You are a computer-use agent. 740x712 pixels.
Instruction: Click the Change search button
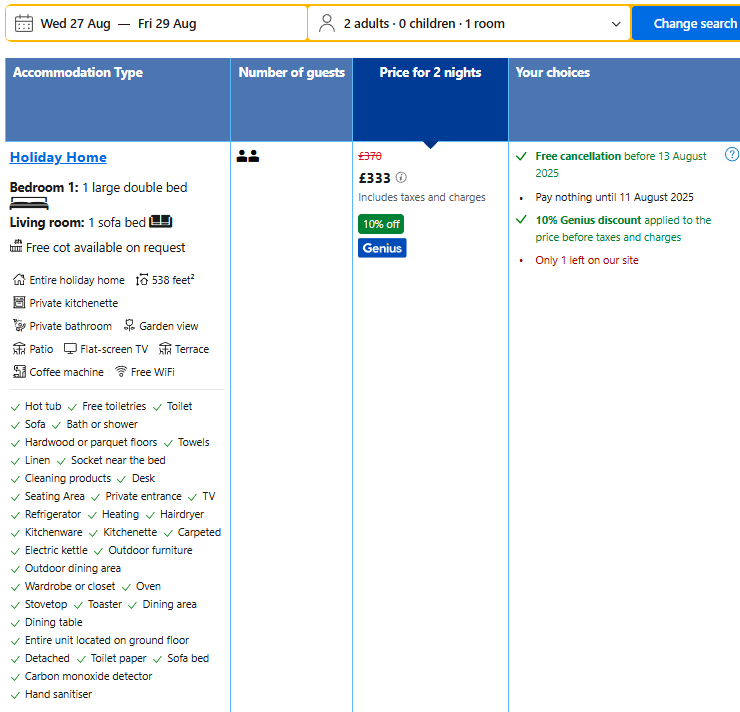tap(686, 24)
